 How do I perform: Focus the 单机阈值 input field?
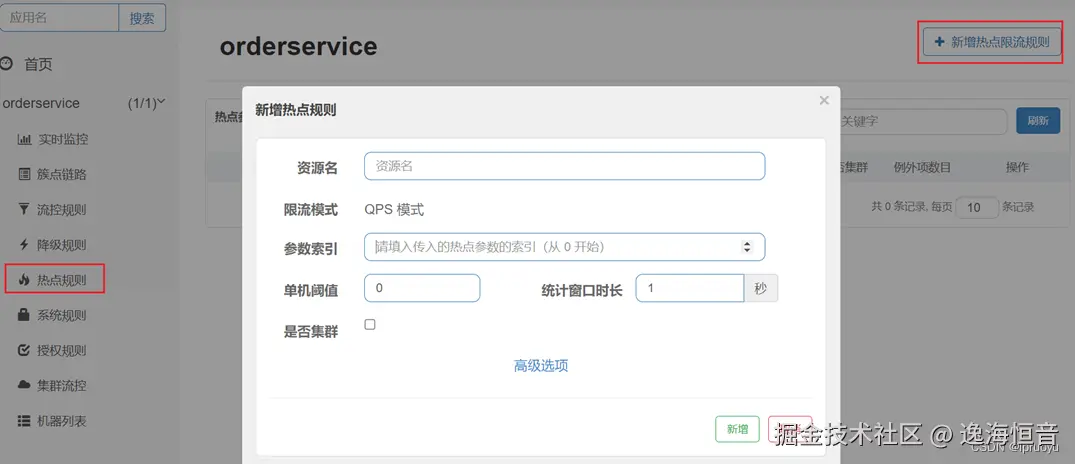tap(422, 288)
